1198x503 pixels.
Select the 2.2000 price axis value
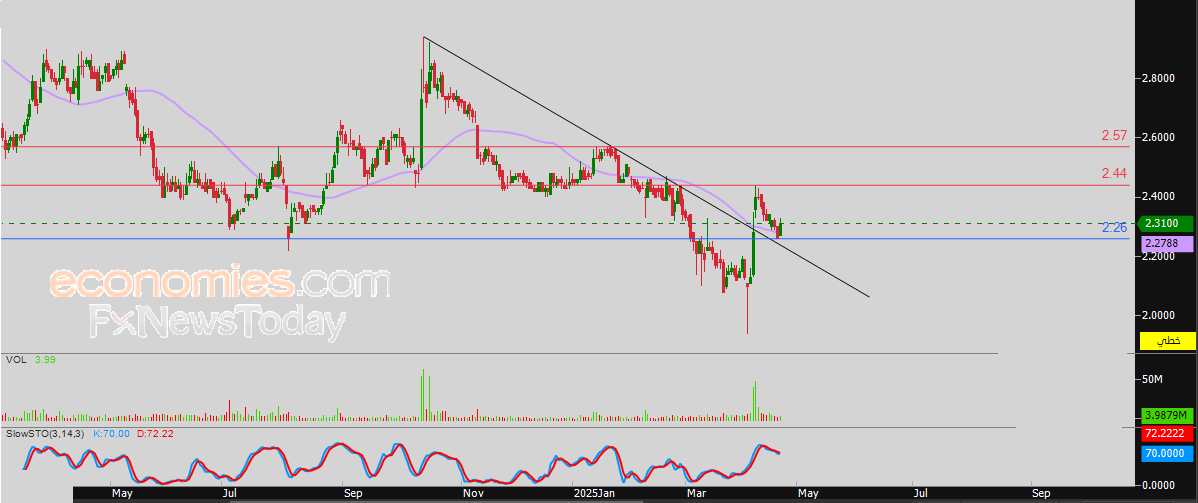(1160, 256)
